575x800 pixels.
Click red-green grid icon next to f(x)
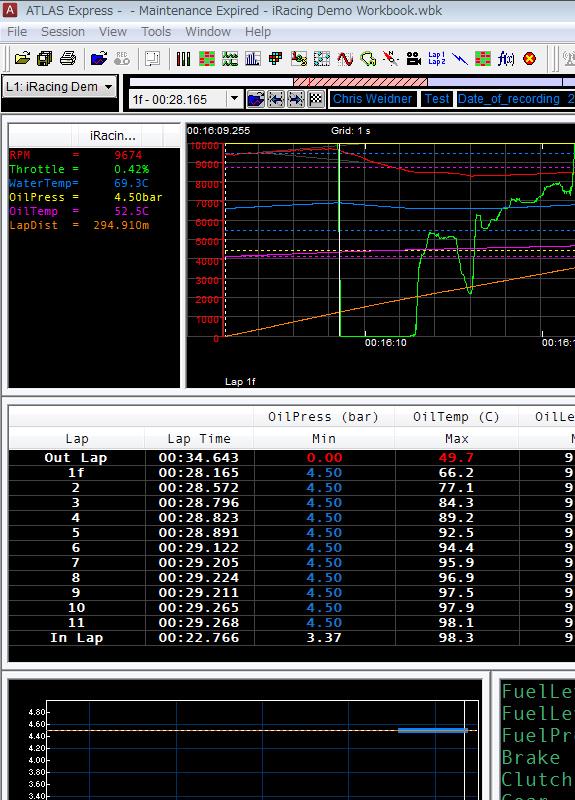click(483, 59)
